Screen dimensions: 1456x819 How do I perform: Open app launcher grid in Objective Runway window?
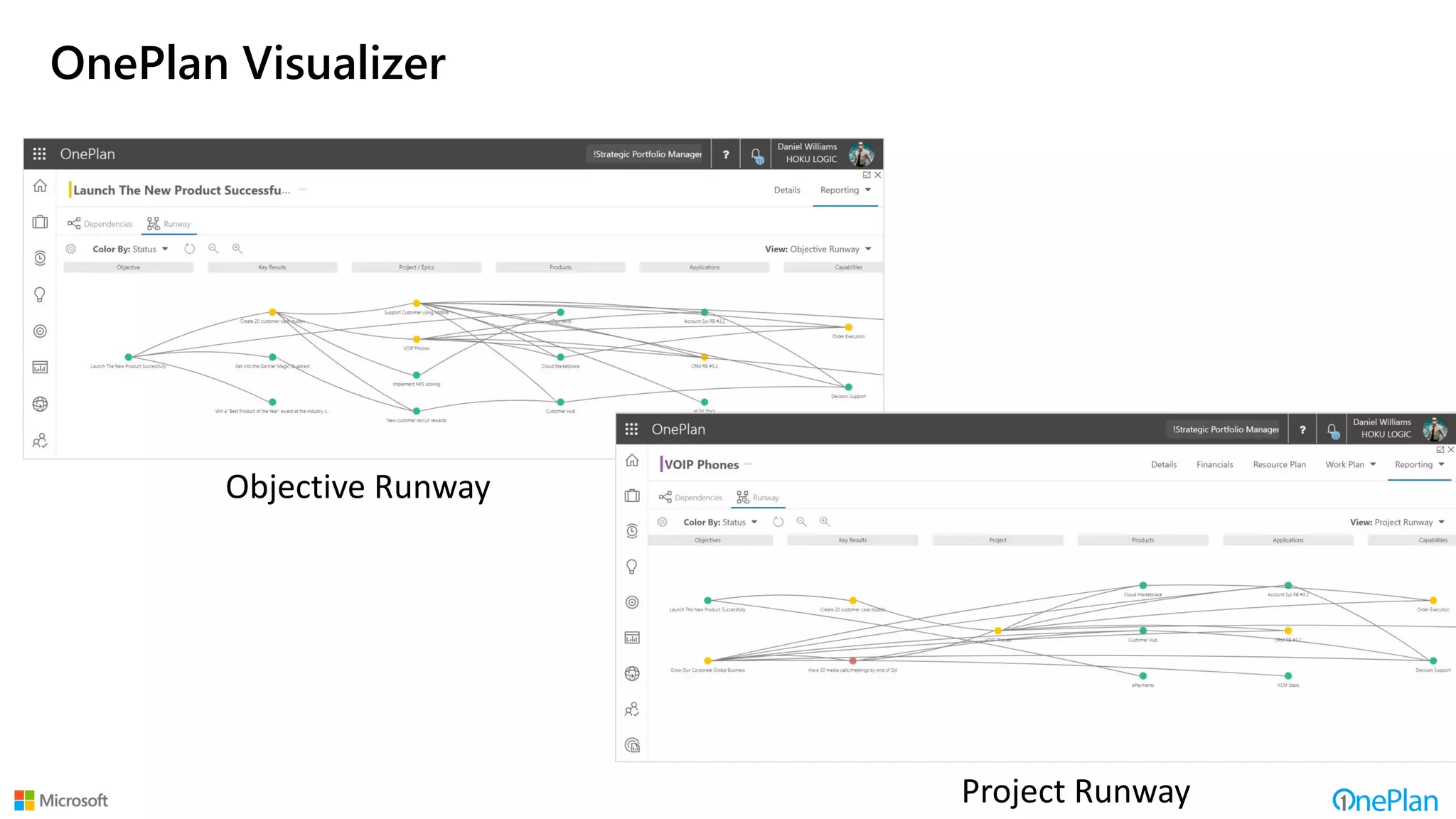40,154
